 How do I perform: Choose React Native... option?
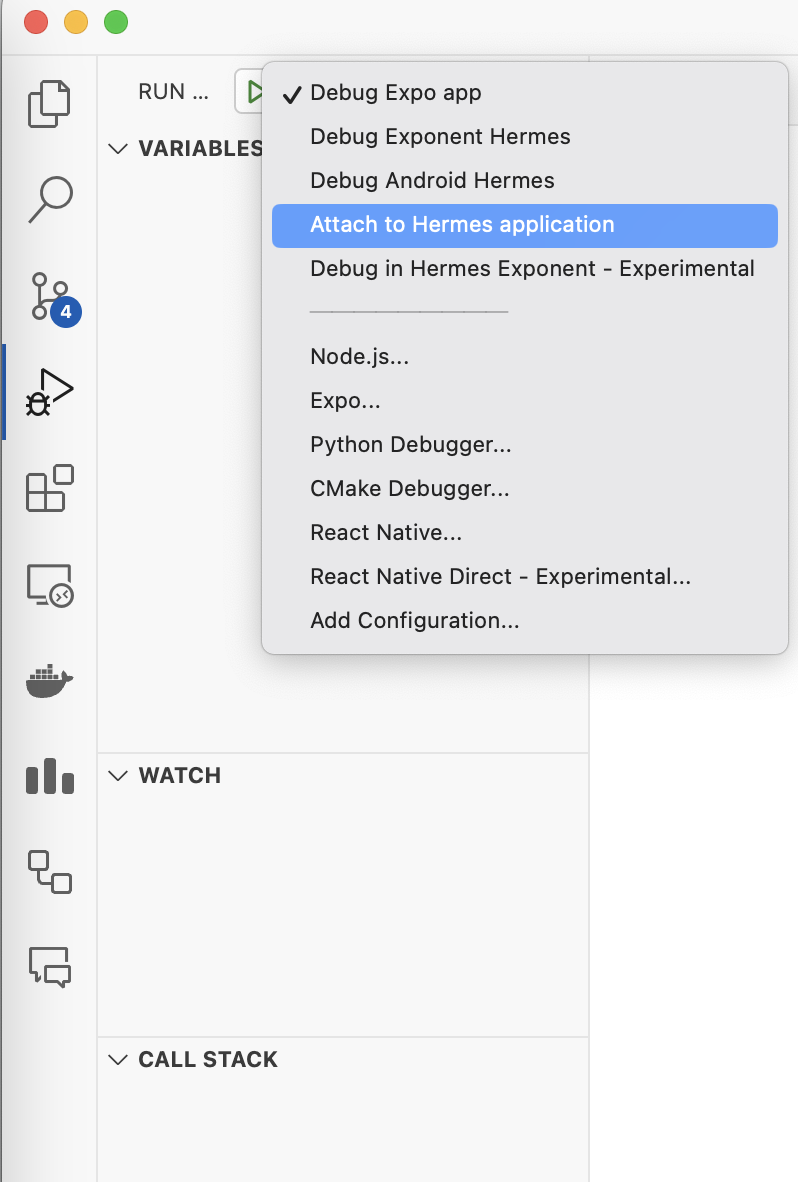[524, 533]
